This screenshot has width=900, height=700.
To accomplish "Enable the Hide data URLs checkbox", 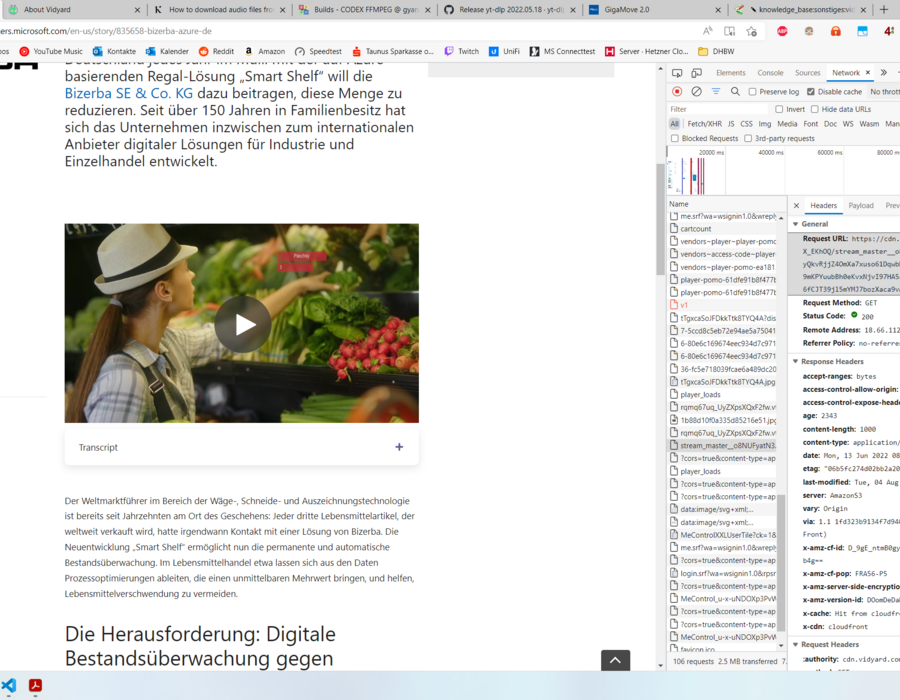I will (x=814, y=109).
